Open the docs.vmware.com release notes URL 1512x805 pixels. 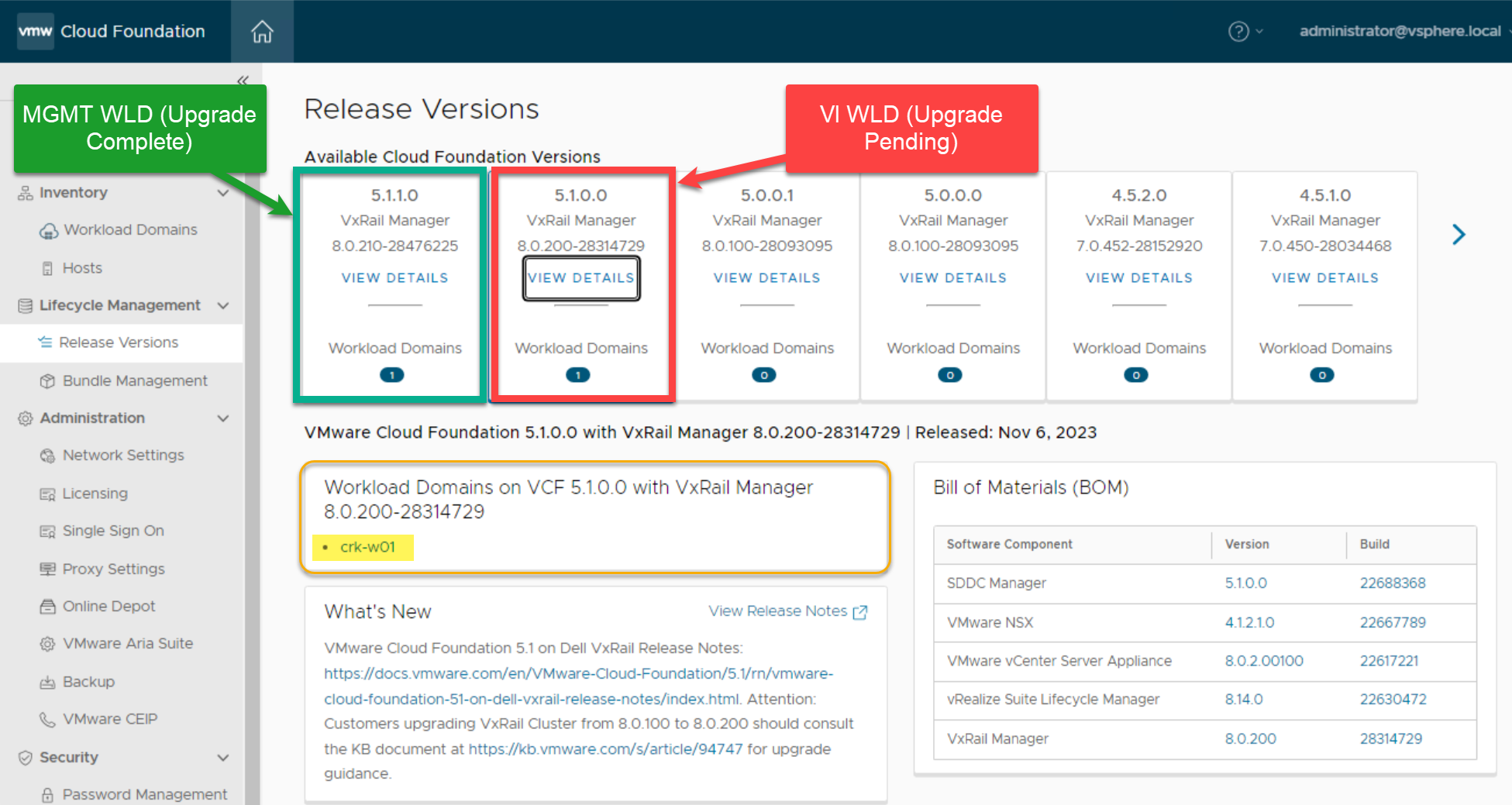[x=579, y=686]
